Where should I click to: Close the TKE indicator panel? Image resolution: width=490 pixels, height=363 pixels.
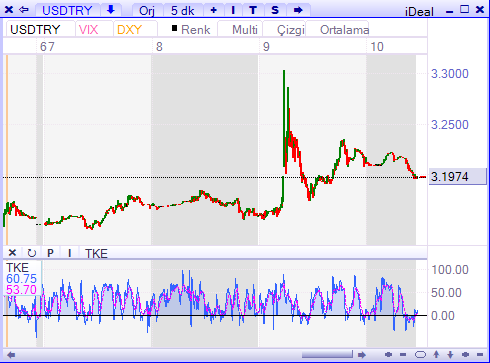pos(12,253)
